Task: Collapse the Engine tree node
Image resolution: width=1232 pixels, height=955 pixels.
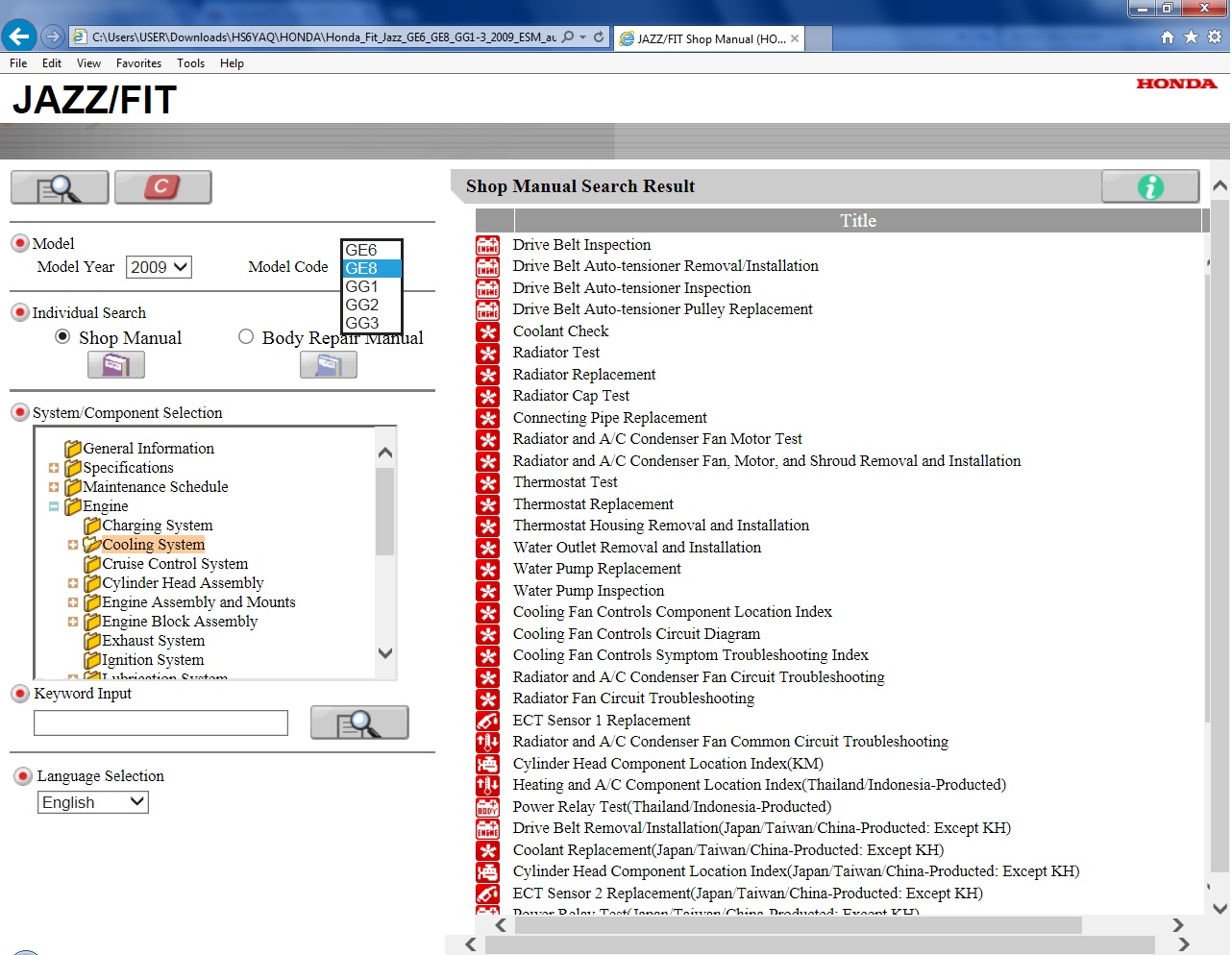Action: pyautogui.click(x=54, y=506)
